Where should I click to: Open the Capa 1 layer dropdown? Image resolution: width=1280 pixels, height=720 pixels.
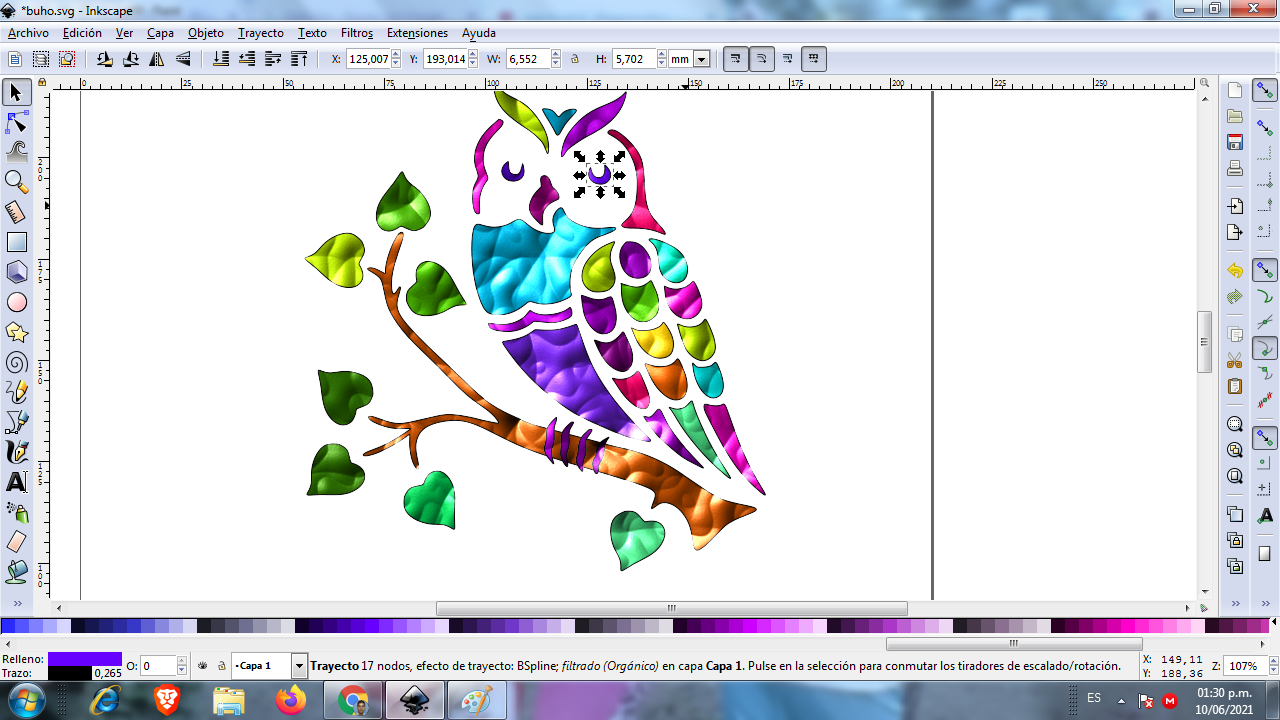coord(299,665)
